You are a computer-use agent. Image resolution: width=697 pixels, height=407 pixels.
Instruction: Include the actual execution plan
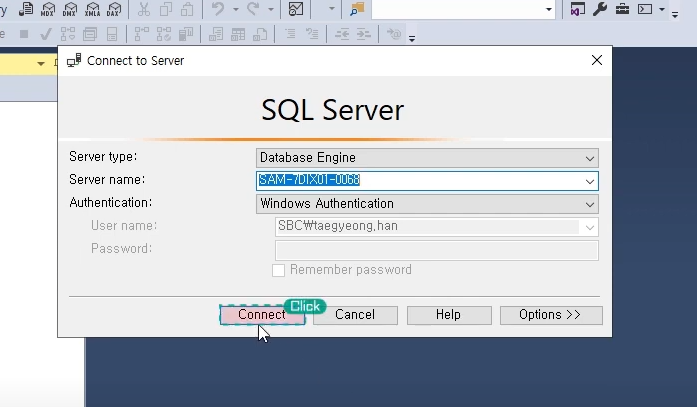pyautogui.click(x=141, y=34)
